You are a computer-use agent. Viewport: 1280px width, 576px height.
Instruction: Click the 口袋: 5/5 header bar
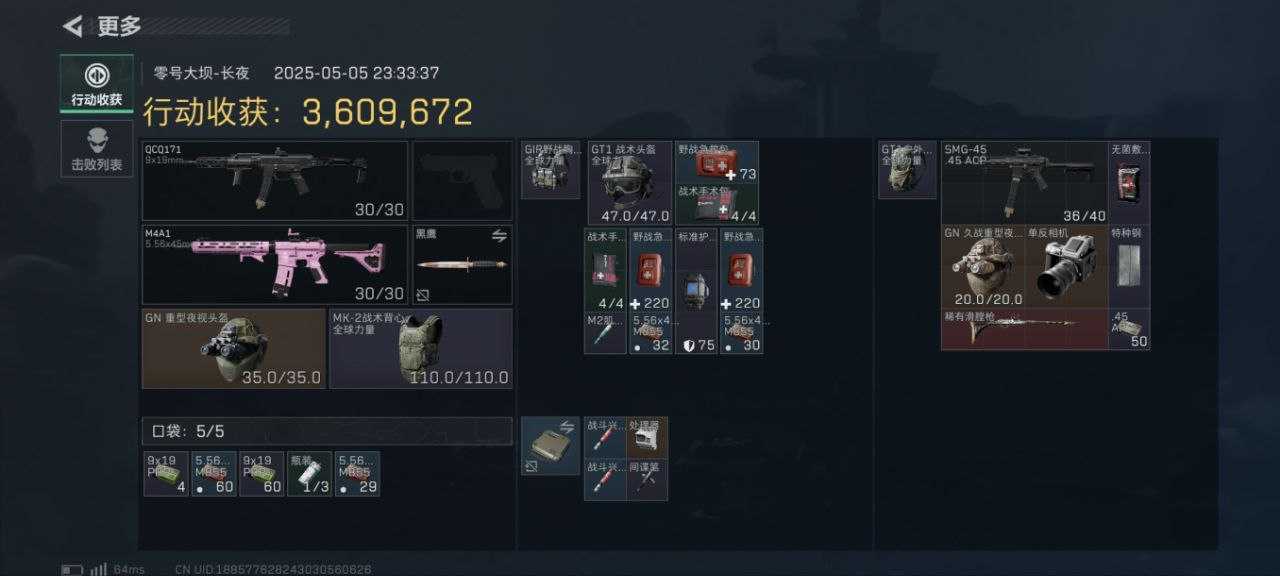[327, 431]
